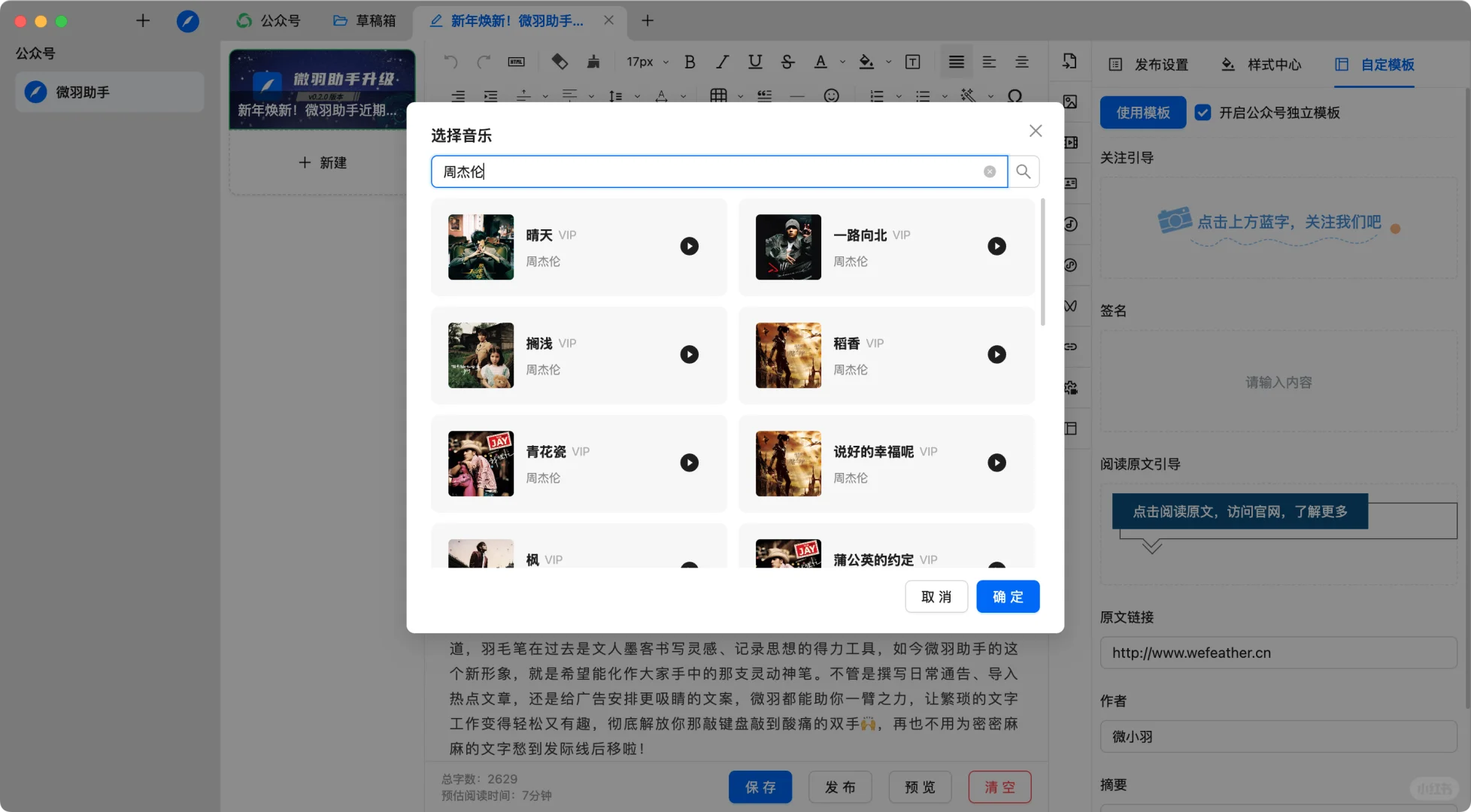Play the song 晴天 preview
Image resolution: width=1471 pixels, height=812 pixels.
[689, 247]
